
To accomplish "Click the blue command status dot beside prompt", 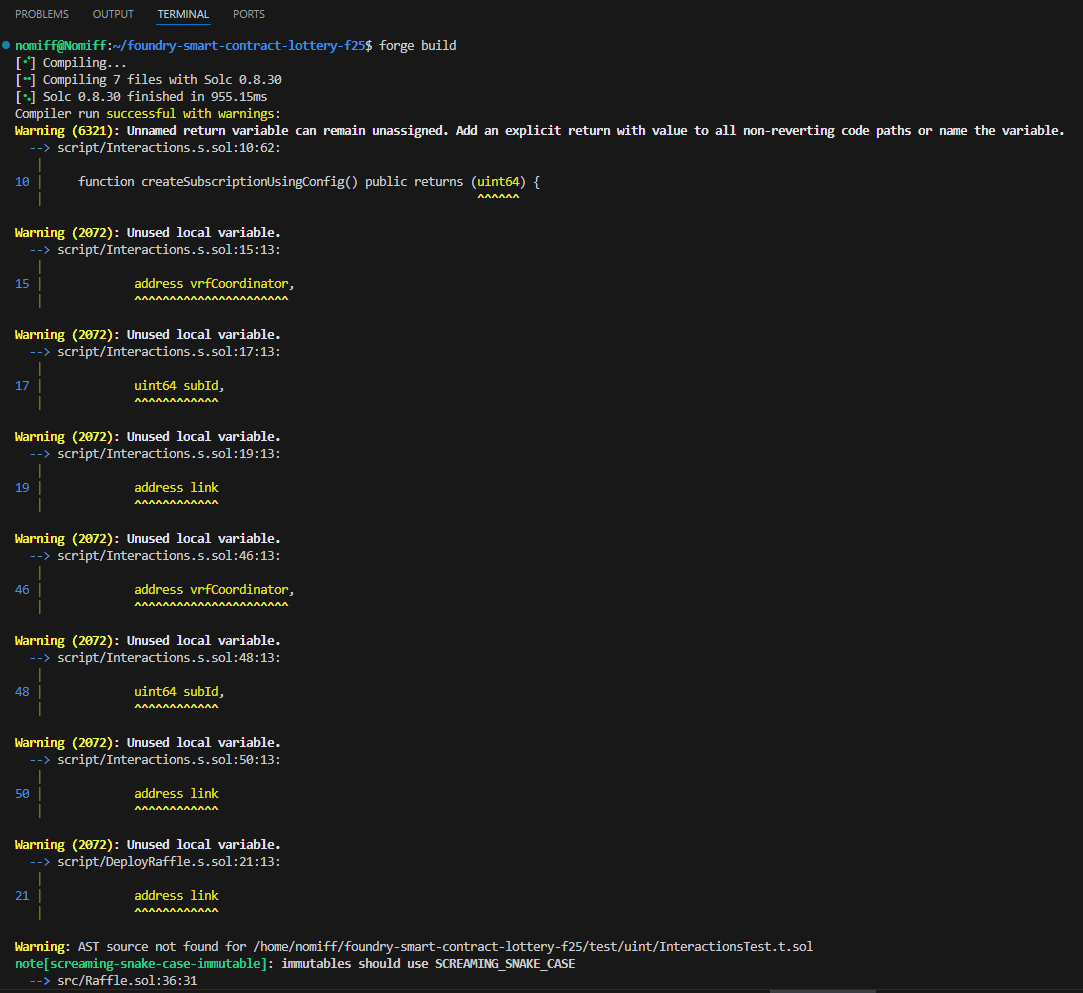I will pyautogui.click(x=6, y=46).
